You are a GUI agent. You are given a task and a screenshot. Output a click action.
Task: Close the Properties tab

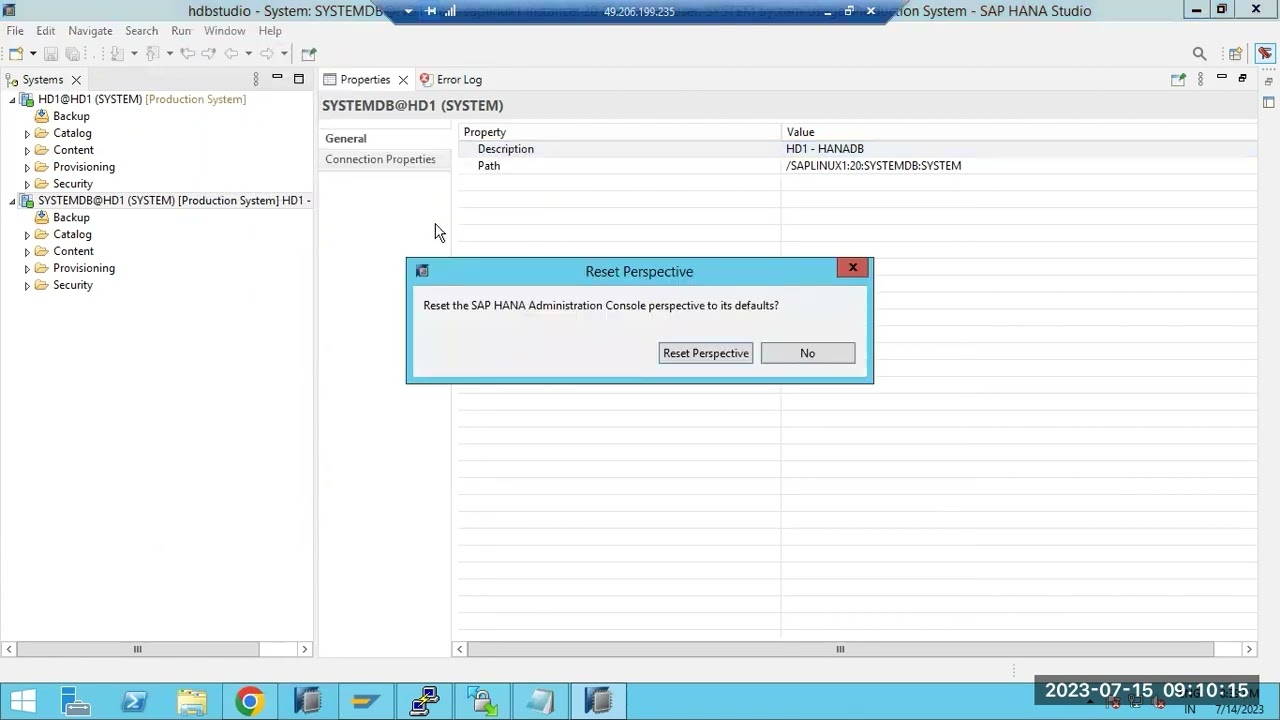[403, 80]
